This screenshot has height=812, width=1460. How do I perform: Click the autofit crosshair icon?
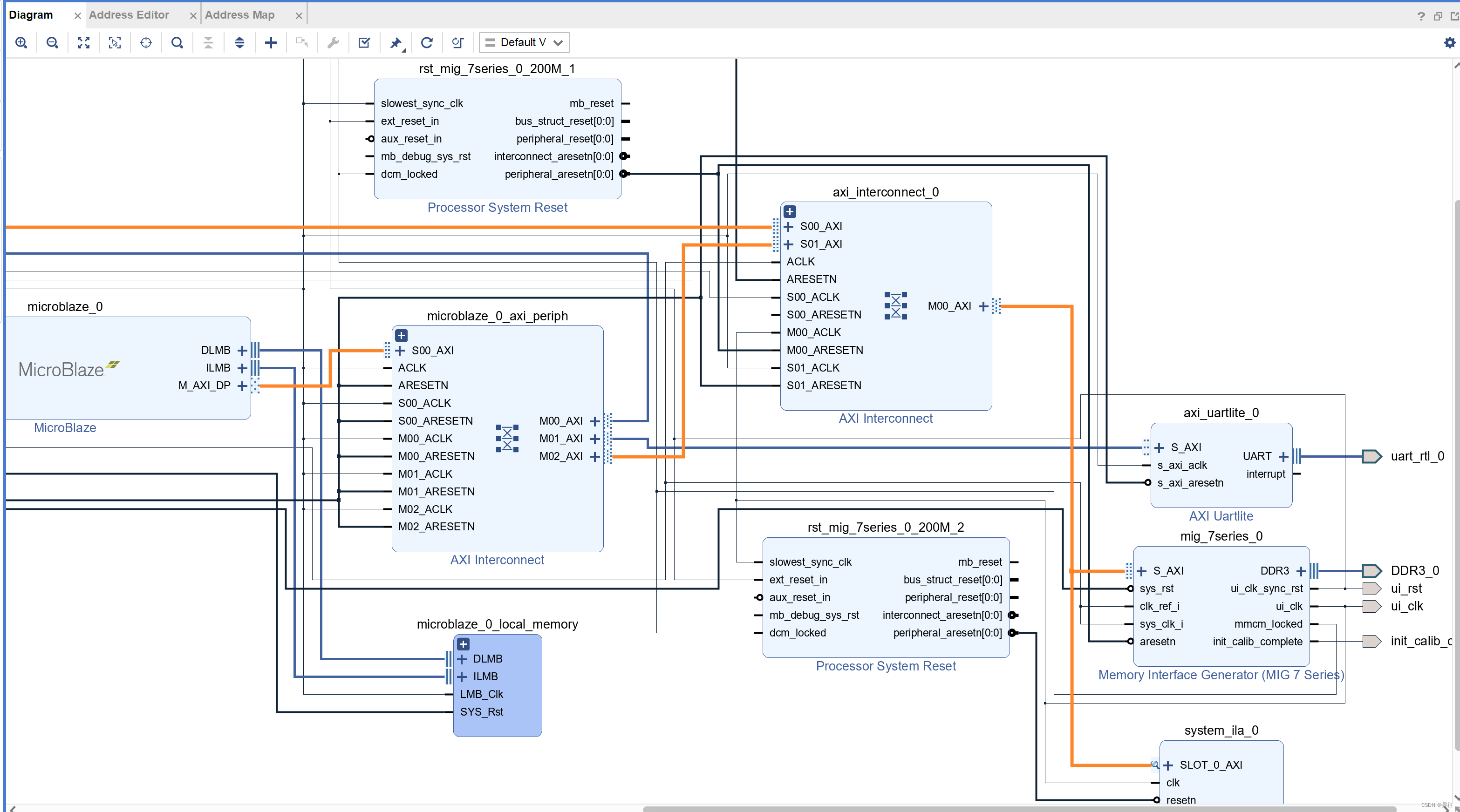(x=146, y=42)
